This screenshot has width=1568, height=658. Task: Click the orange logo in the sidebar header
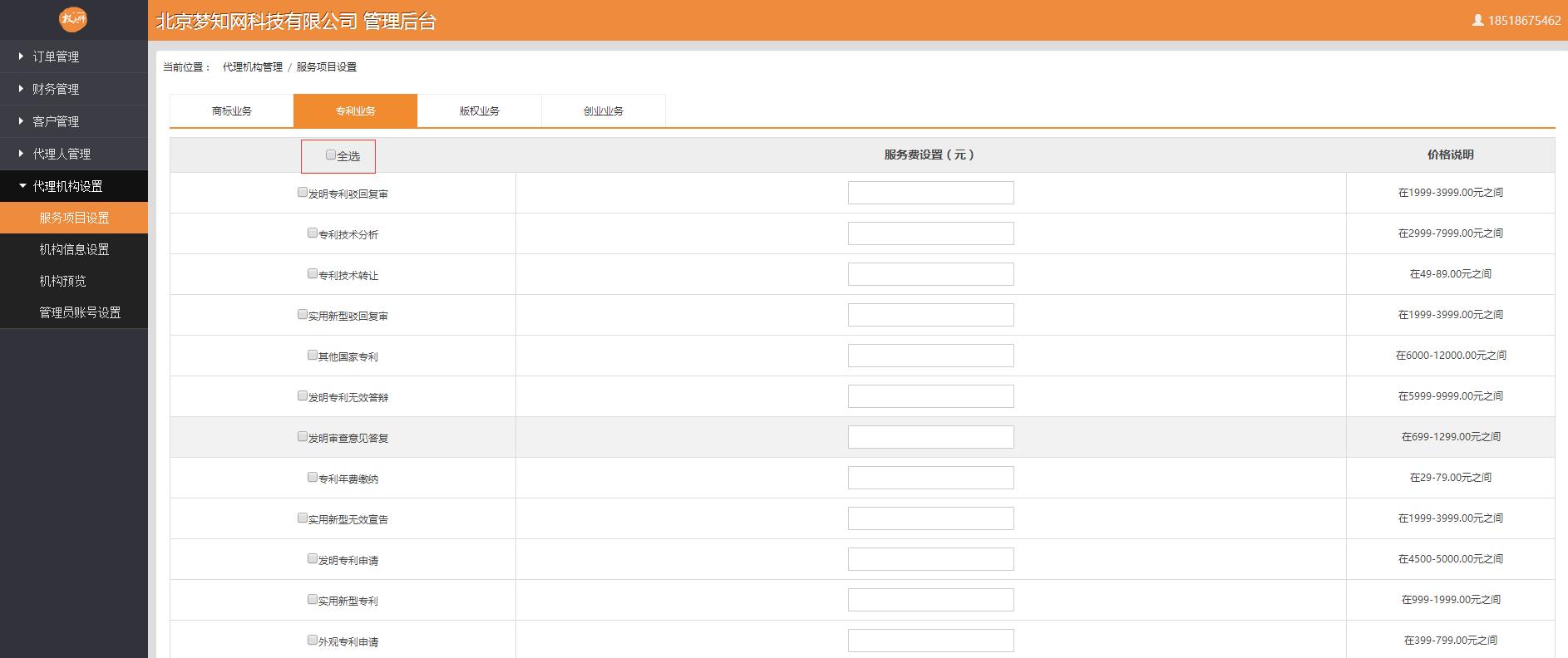coord(73,19)
